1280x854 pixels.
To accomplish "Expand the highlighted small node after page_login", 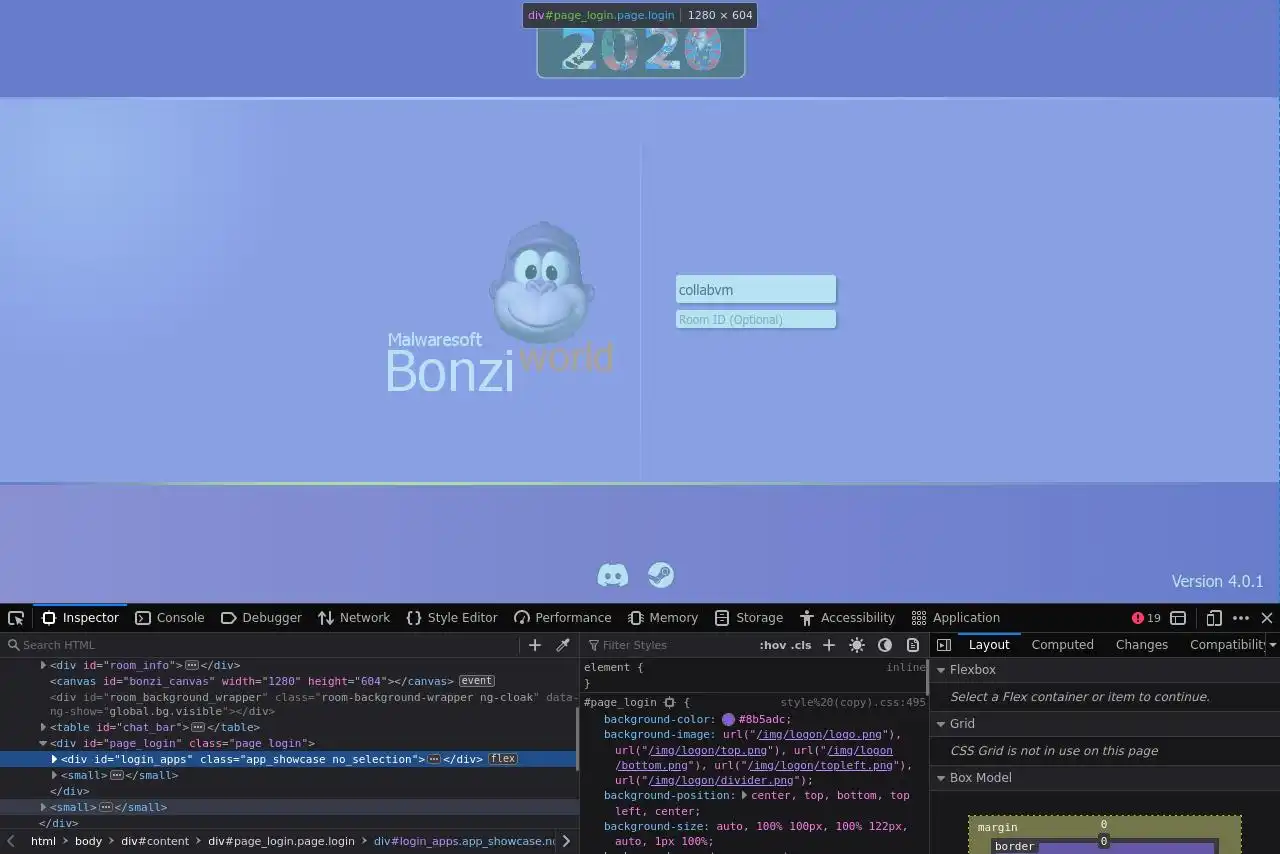I will pos(43,807).
